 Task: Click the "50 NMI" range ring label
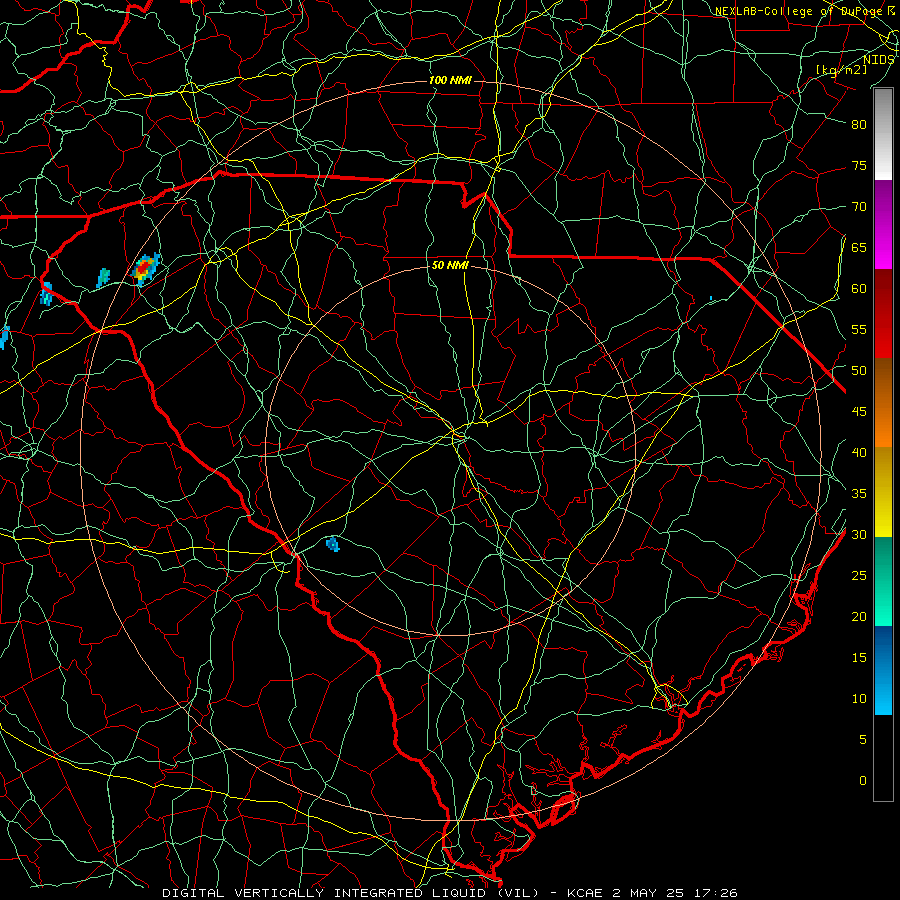[x=450, y=265]
